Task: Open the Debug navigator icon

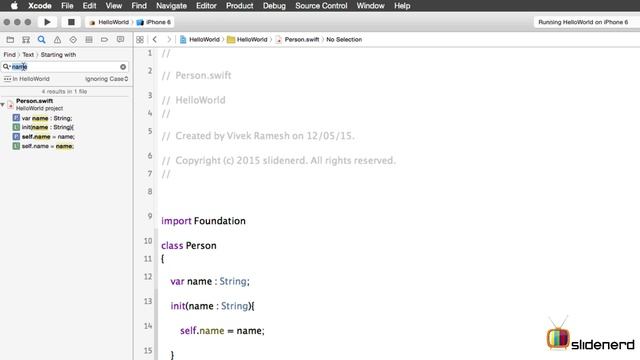Action: [89, 40]
